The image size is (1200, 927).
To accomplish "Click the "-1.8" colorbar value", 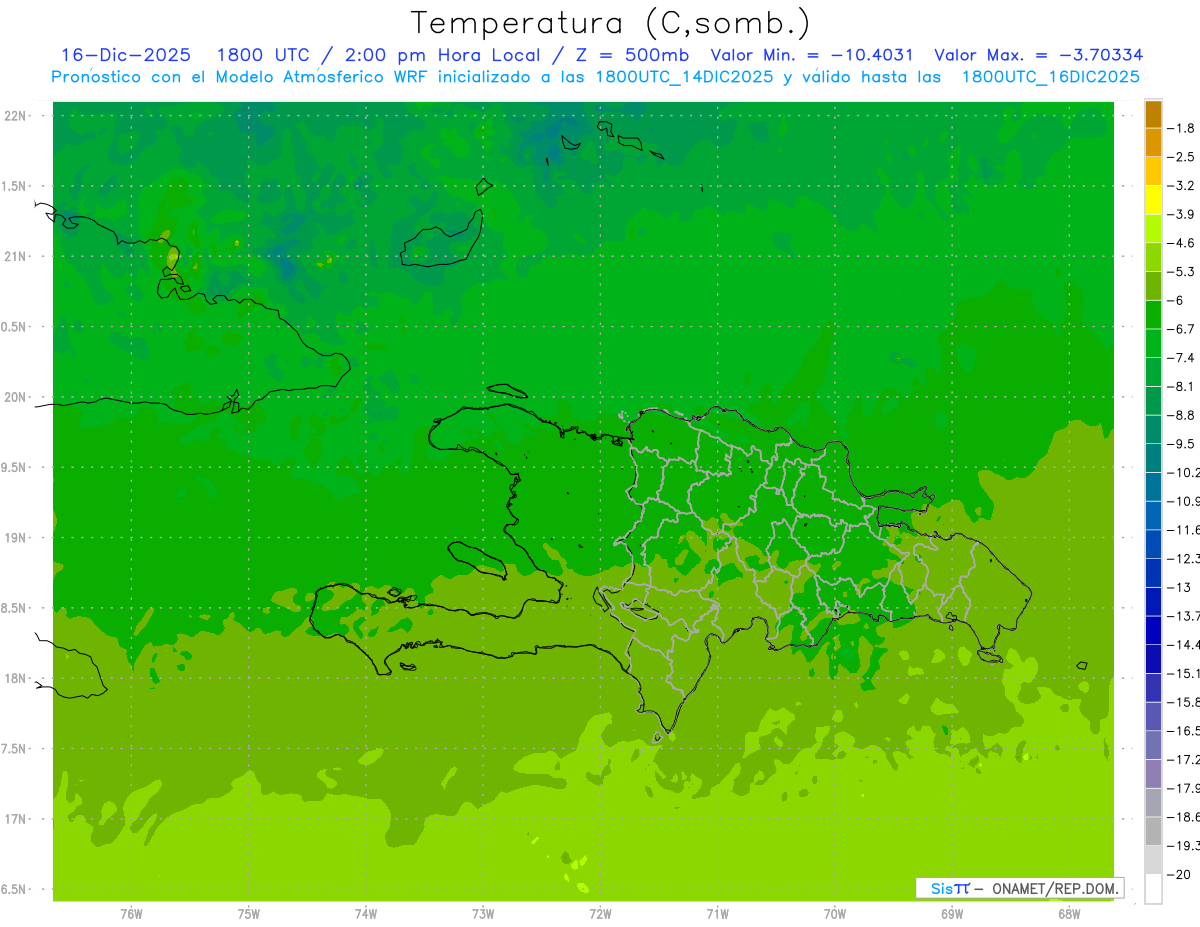I will pos(1181,128).
